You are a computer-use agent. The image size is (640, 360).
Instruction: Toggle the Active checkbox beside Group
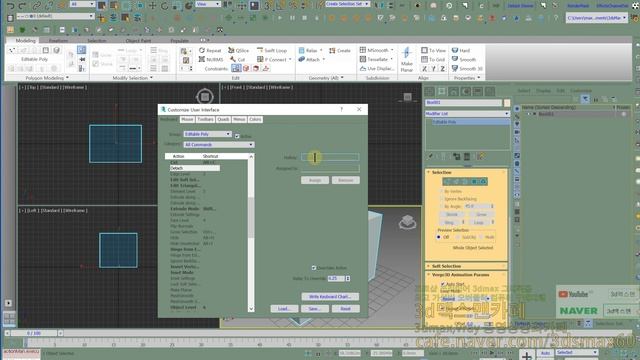237,136
